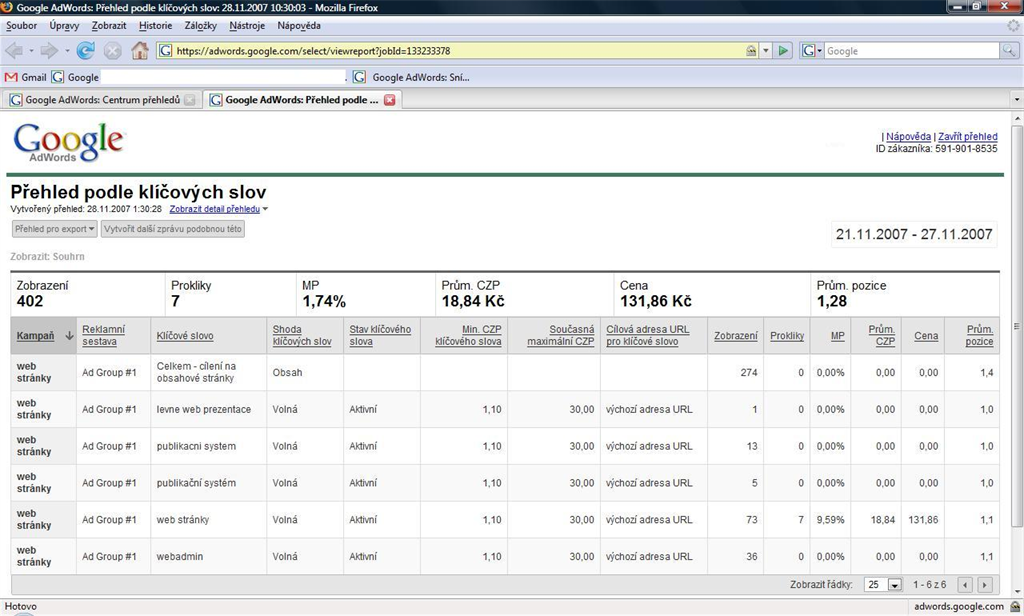Open the Zobrazit menu
This screenshot has width=1024, height=616.
(108, 25)
